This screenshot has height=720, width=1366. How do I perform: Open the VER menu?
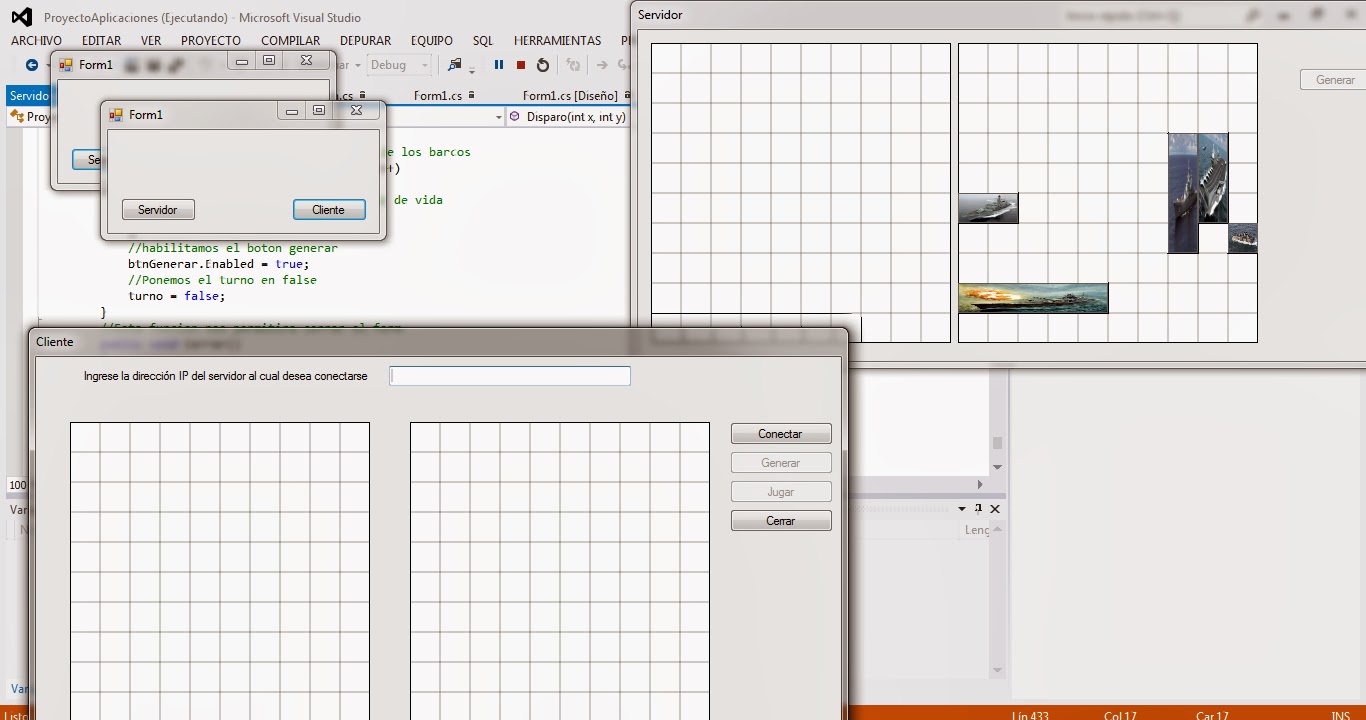pyautogui.click(x=151, y=41)
